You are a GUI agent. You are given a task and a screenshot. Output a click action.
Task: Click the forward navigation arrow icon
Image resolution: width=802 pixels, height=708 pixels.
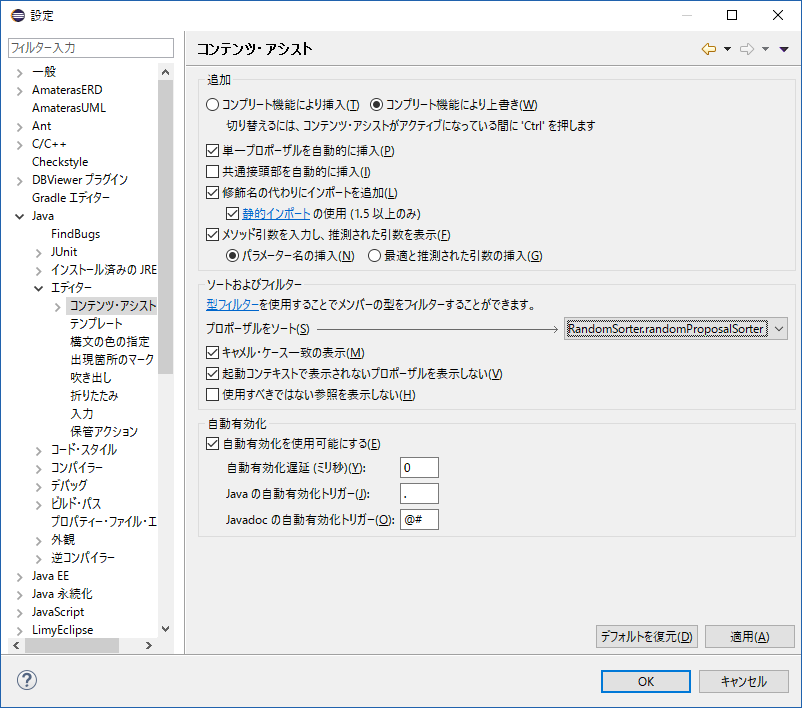[747, 49]
